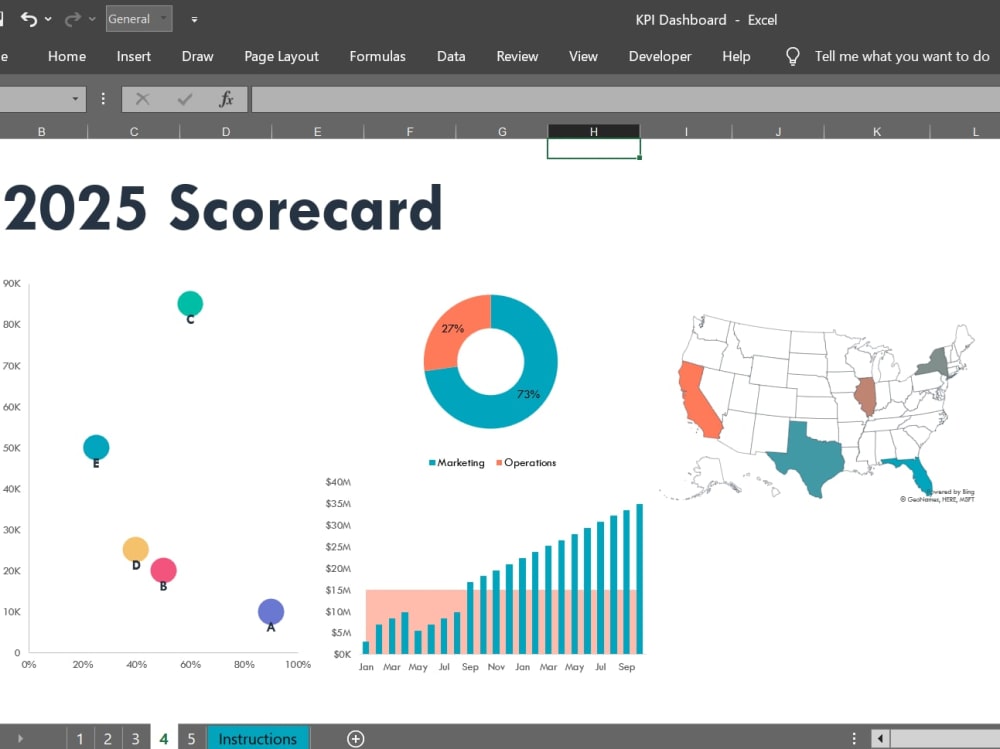Open Customize Quick Access Toolbar arrow

(195, 20)
